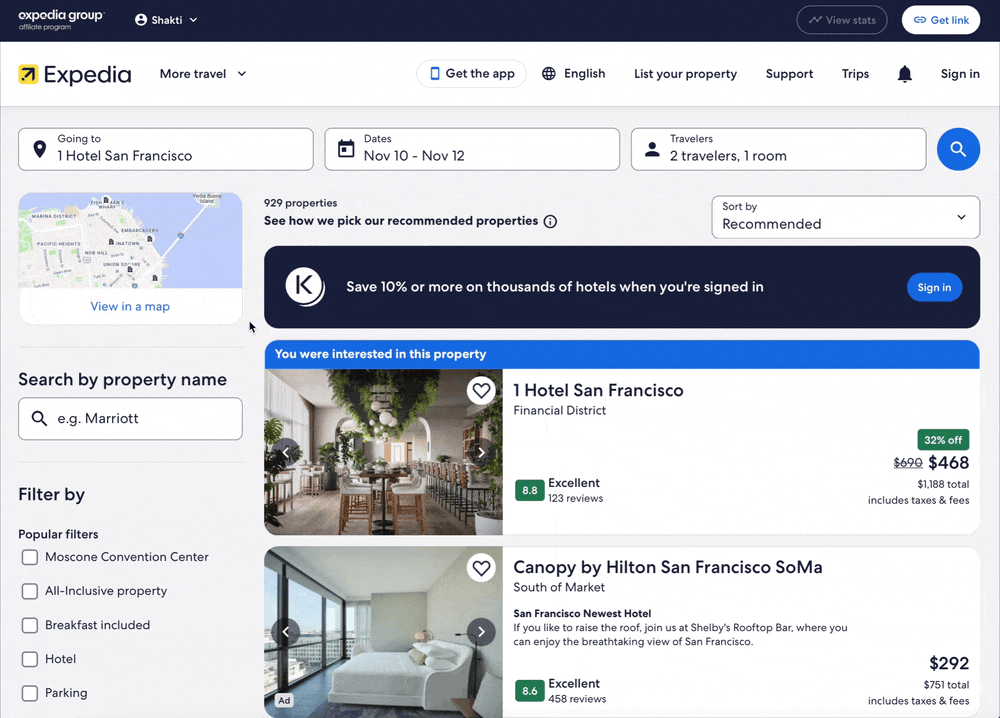Click the $292 price
This screenshot has width=1000, height=718.
click(x=949, y=664)
